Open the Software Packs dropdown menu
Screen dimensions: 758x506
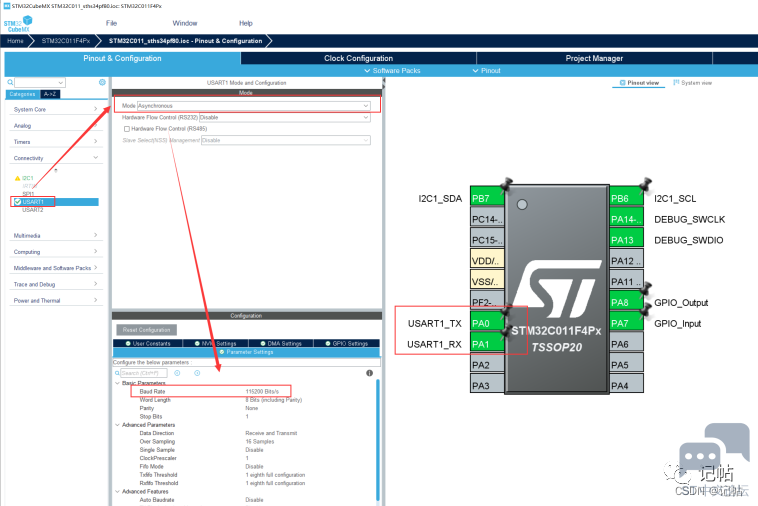tap(392, 71)
